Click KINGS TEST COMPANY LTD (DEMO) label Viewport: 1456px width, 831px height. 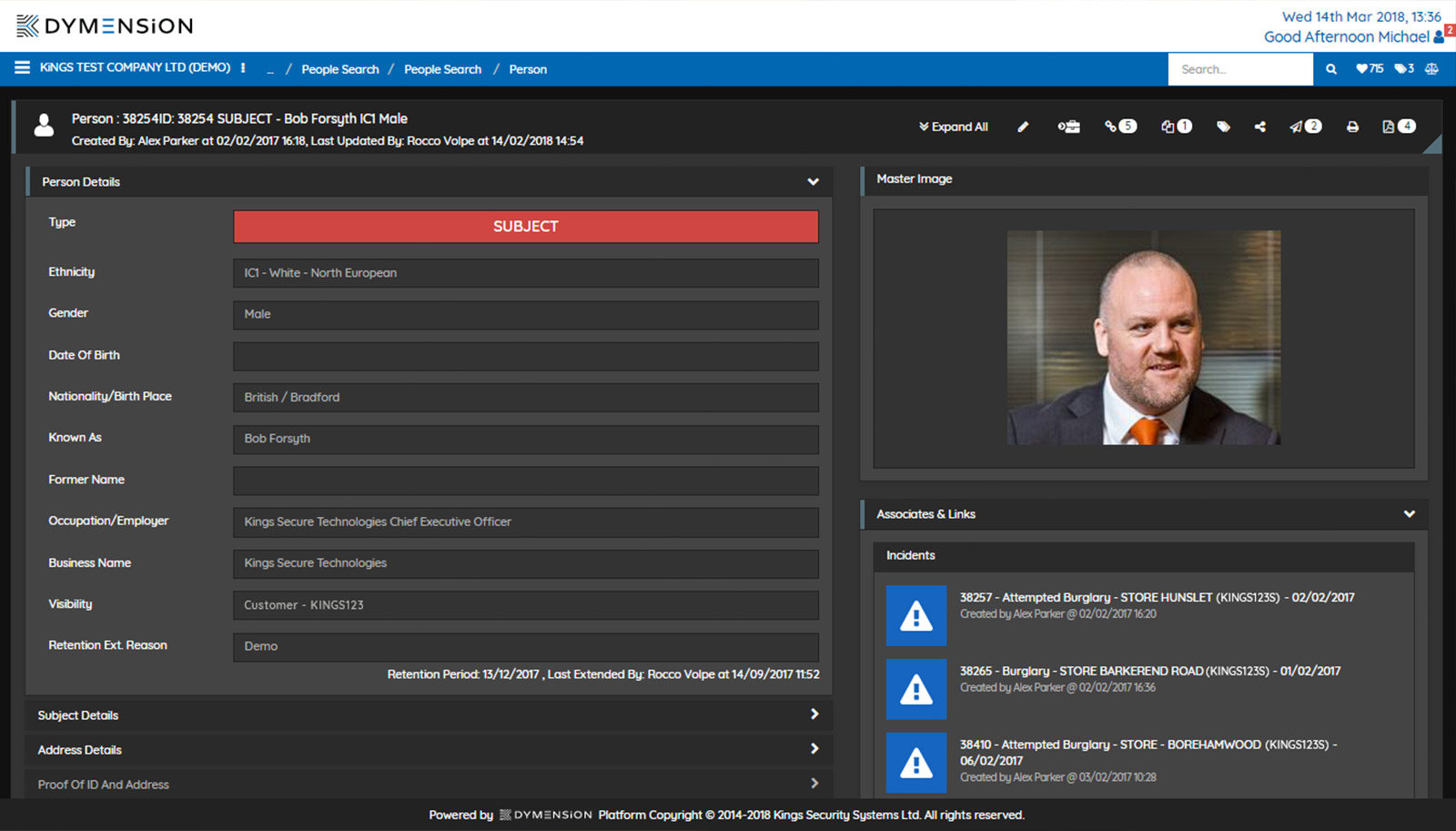[135, 67]
